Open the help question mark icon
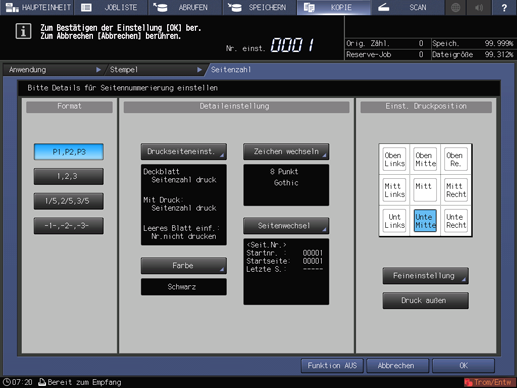Screen dimensions: 517x388 coord(504,7)
